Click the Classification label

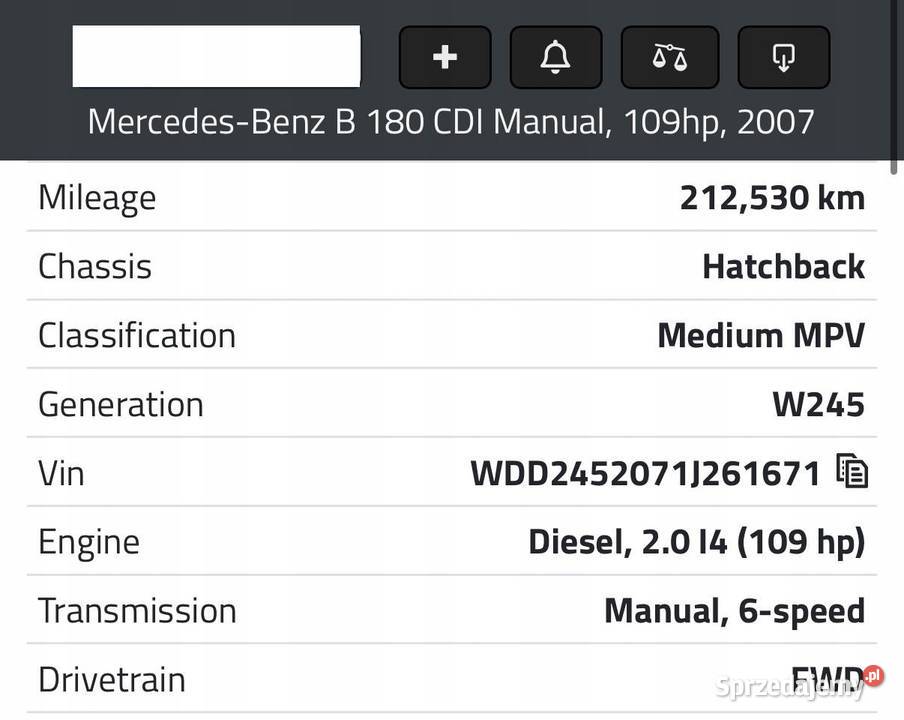click(137, 335)
